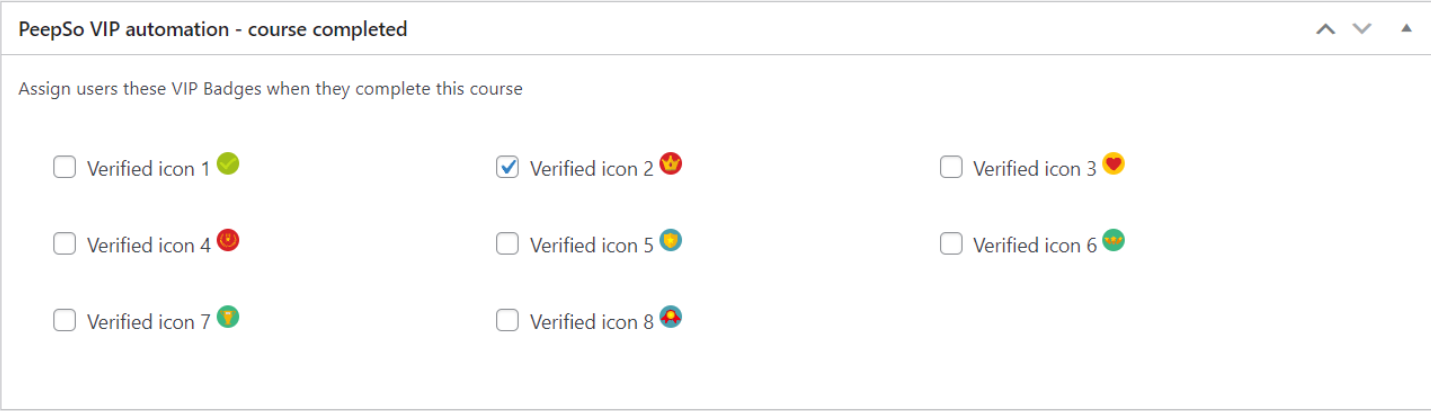Tick the Verified icon 7 checkbox
The width and height of the screenshot is (1431, 411).
pos(65,320)
